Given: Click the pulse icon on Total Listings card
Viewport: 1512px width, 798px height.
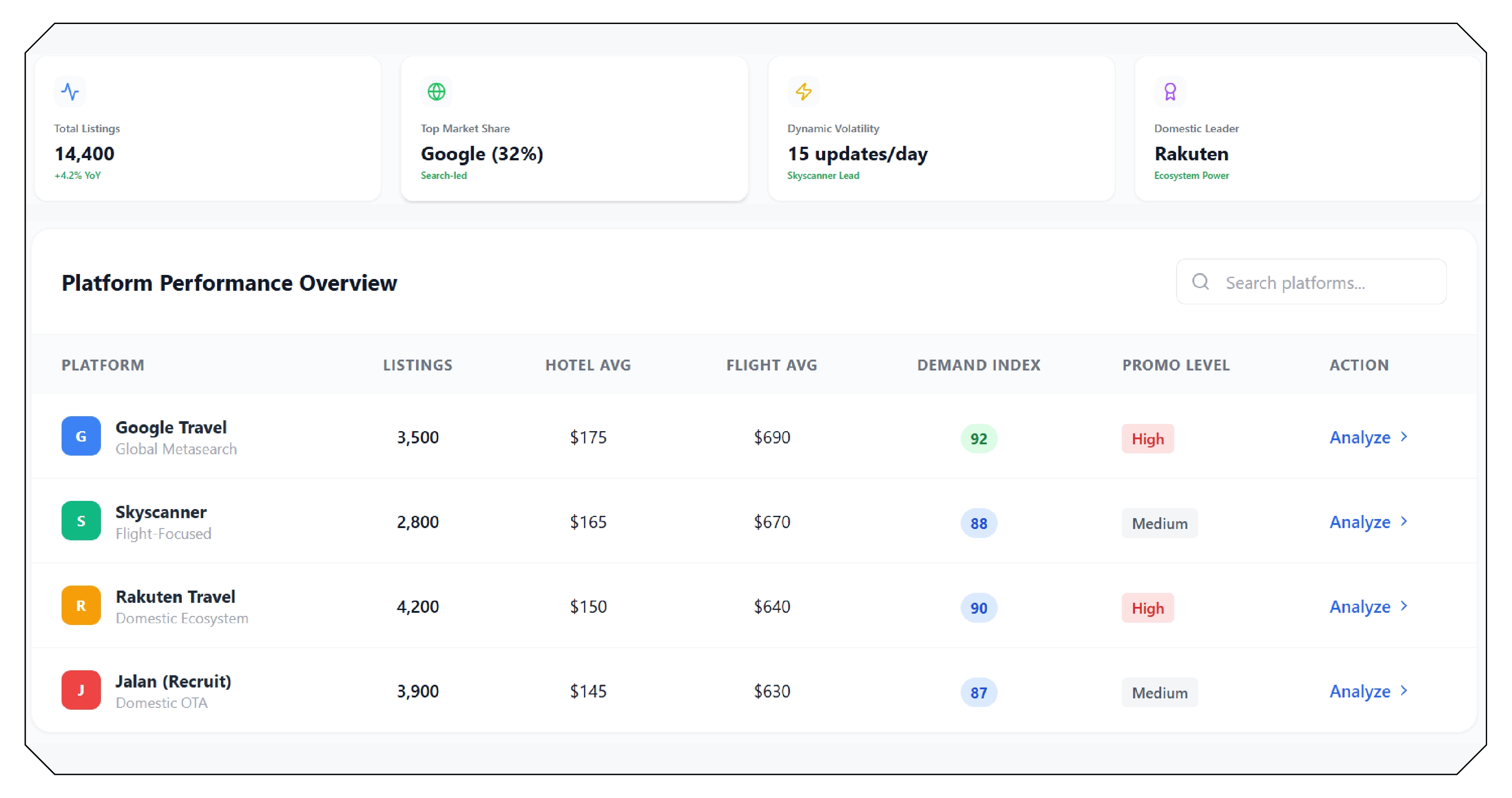Looking at the screenshot, I should pos(70,91).
